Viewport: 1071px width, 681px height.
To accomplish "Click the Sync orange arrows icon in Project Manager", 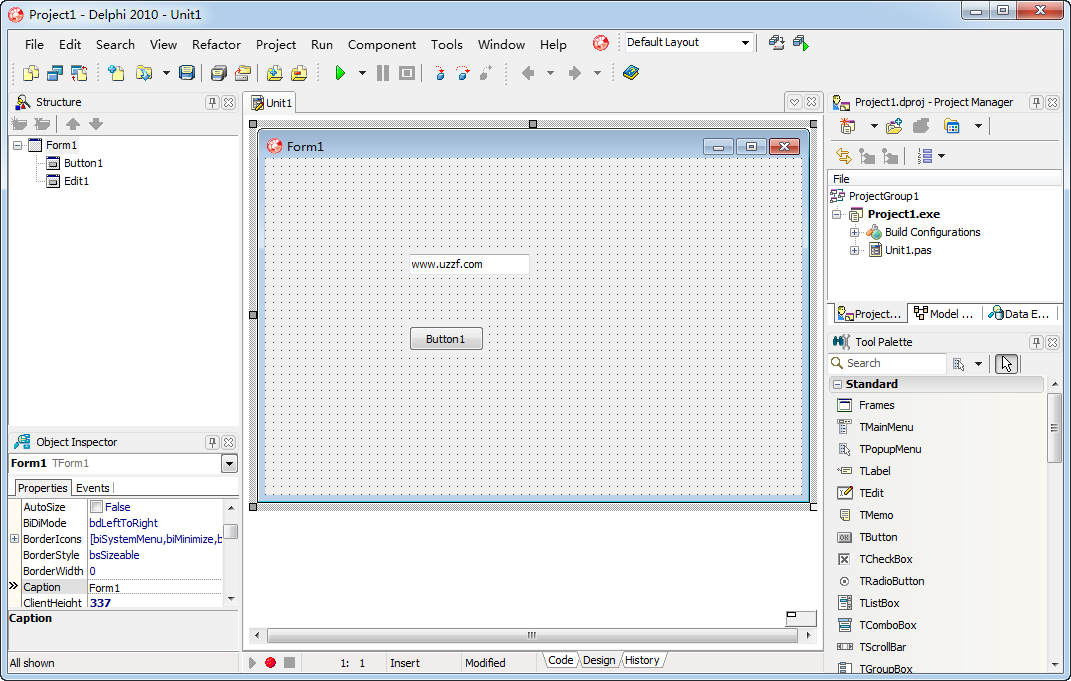I will pos(844,156).
